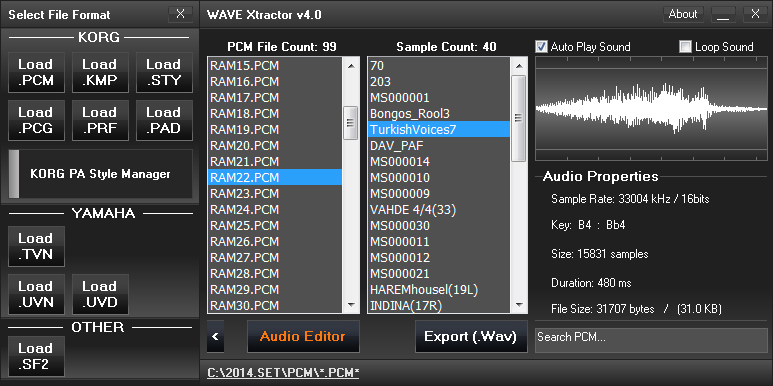Click the PCM file list scrollbar thumb
The image size is (773, 386).
click(351, 123)
